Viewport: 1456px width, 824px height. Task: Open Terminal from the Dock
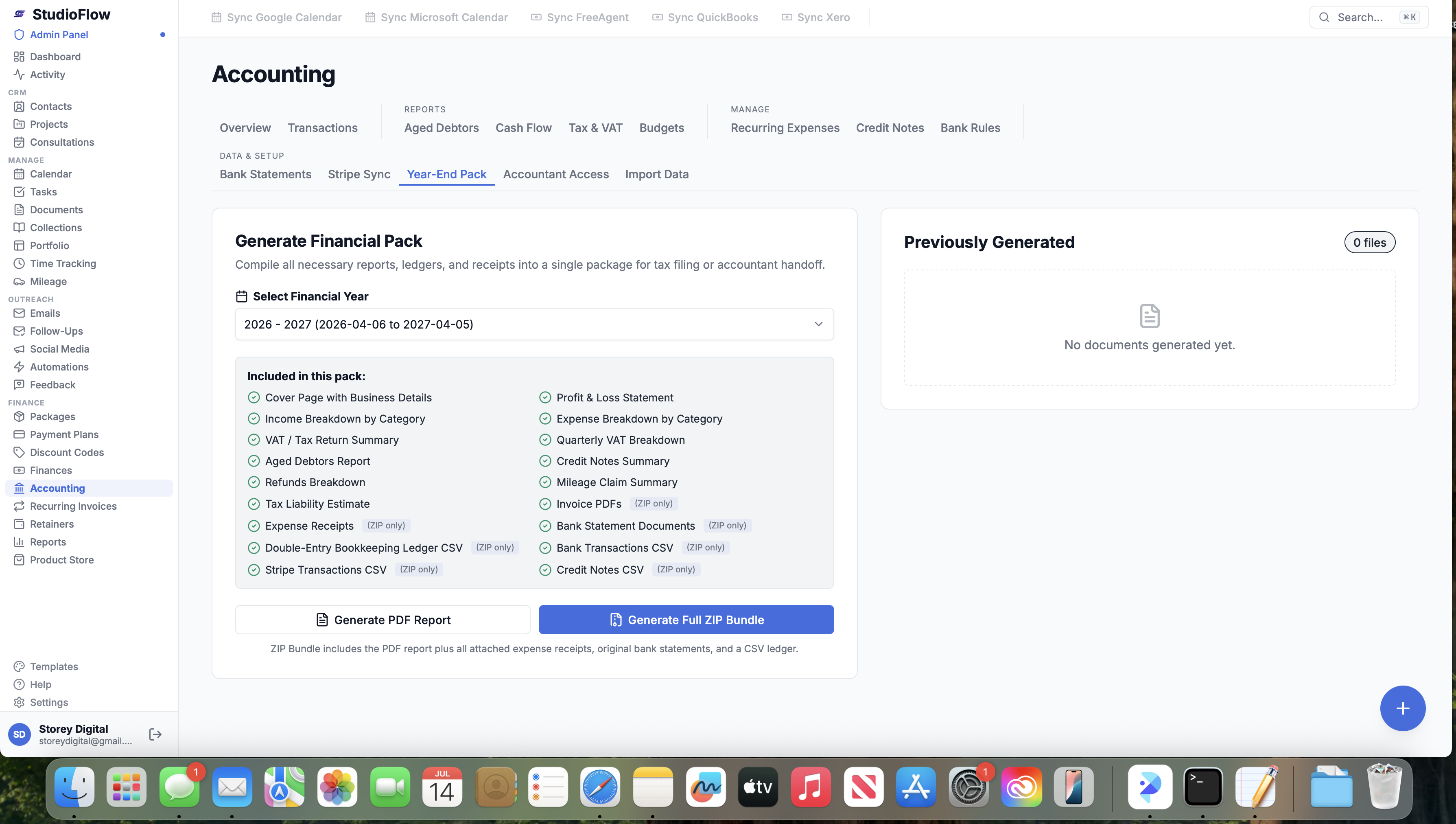click(x=1202, y=787)
